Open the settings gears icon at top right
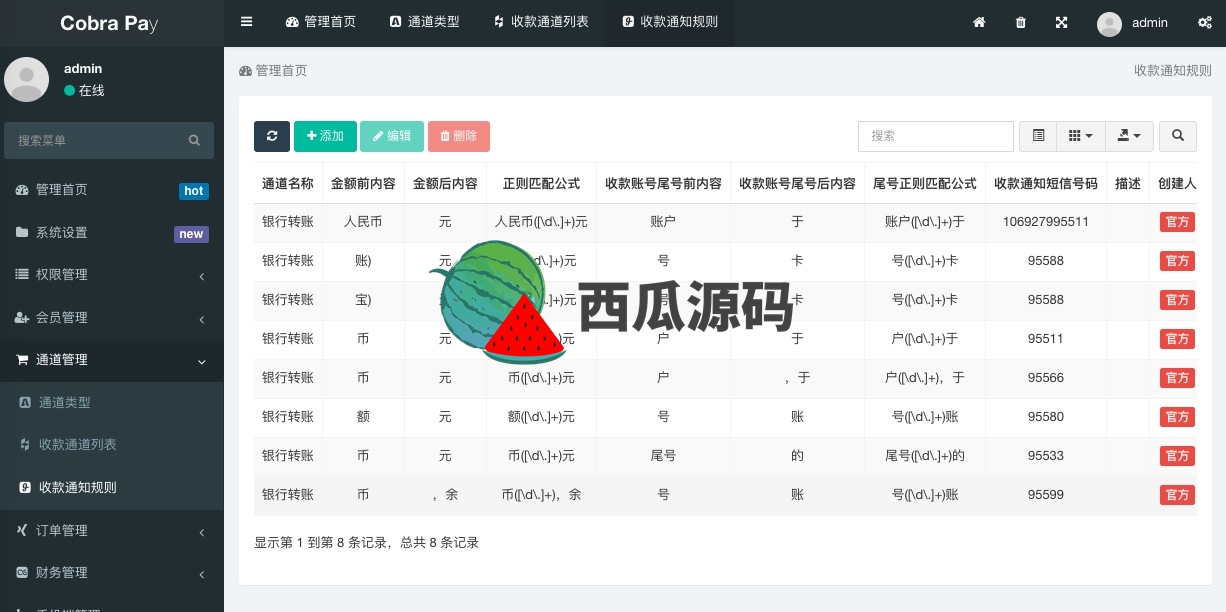Image resolution: width=1226 pixels, height=612 pixels. coord(1205,23)
